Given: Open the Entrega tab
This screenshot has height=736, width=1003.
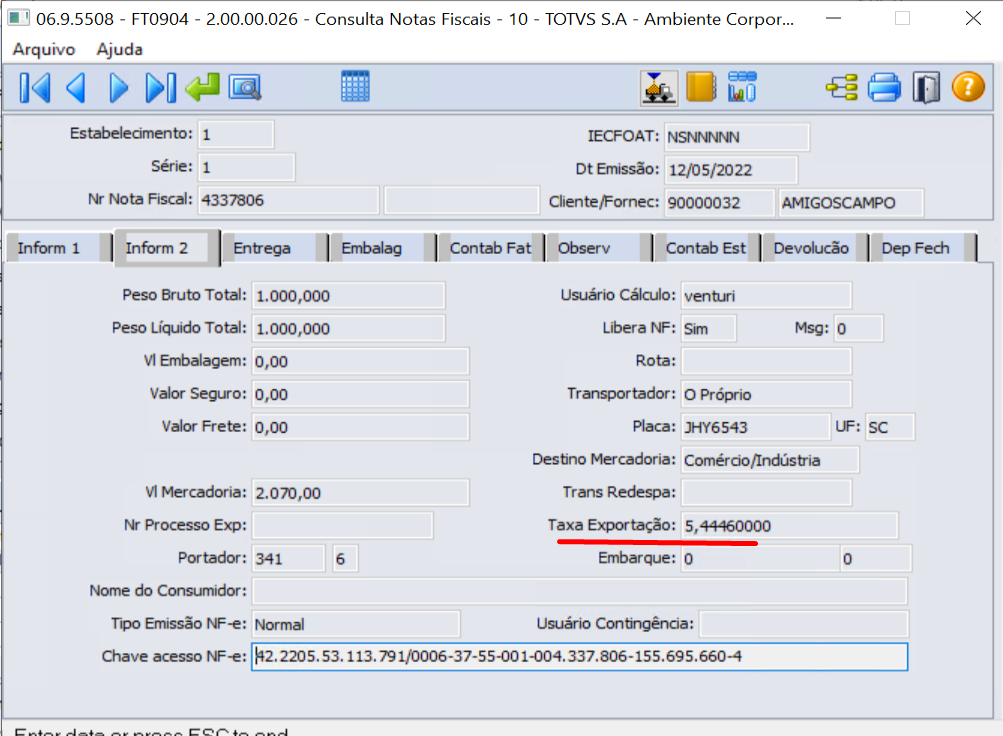Looking at the screenshot, I should click(x=275, y=248).
